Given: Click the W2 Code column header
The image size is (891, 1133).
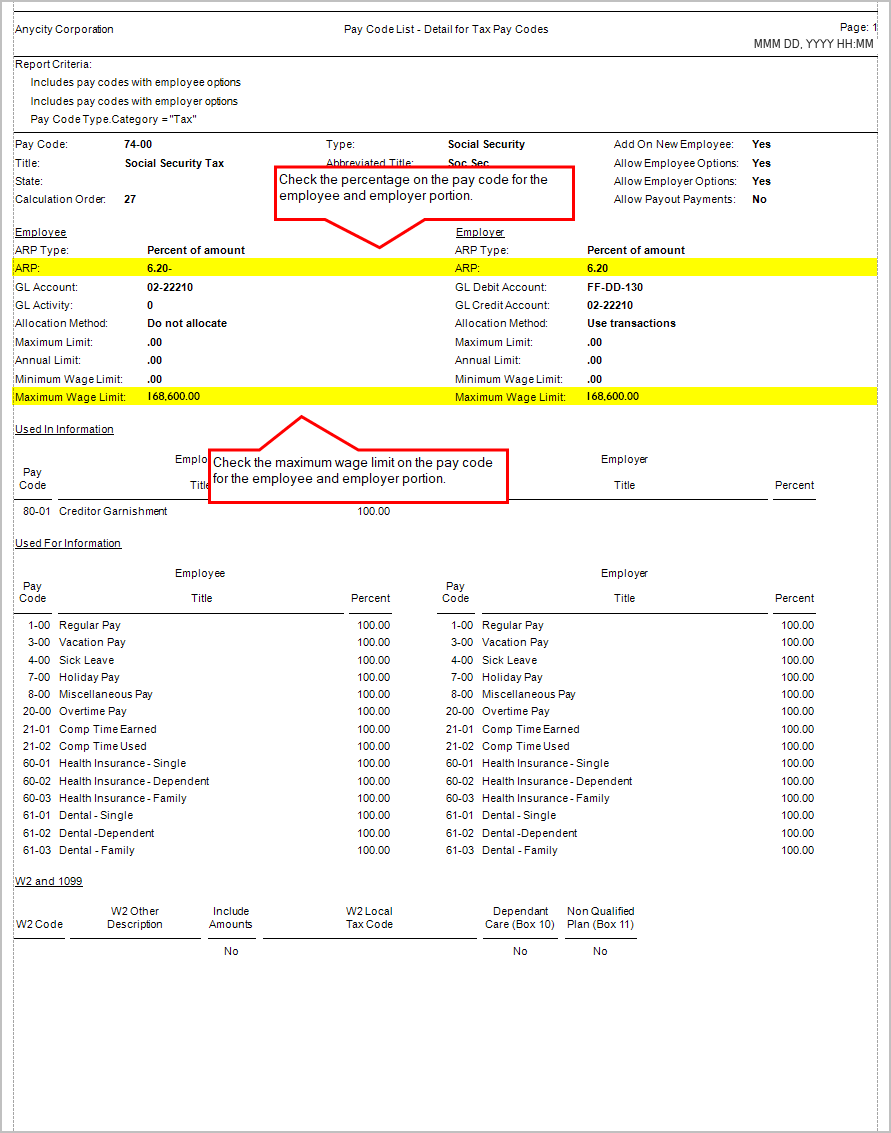Looking at the screenshot, I should coord(40,925).
